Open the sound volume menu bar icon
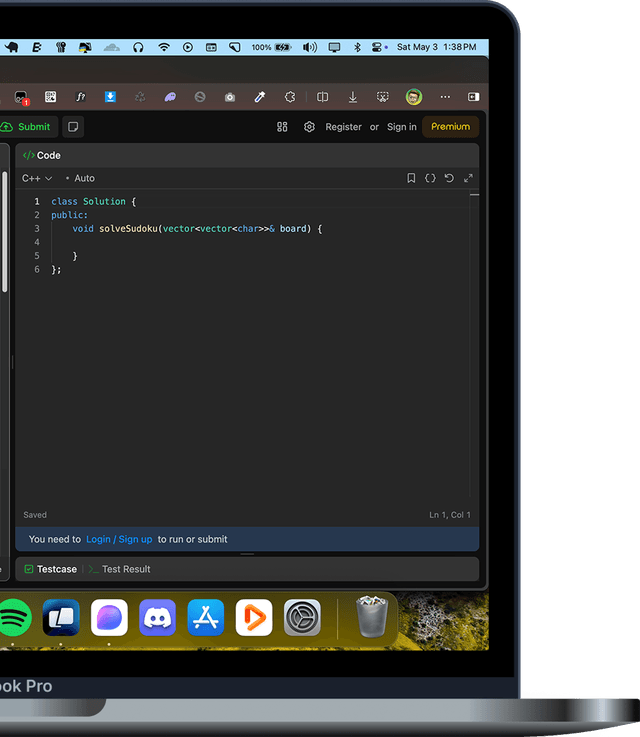This screenshot has height=737, width=640. tap(310, 47)
